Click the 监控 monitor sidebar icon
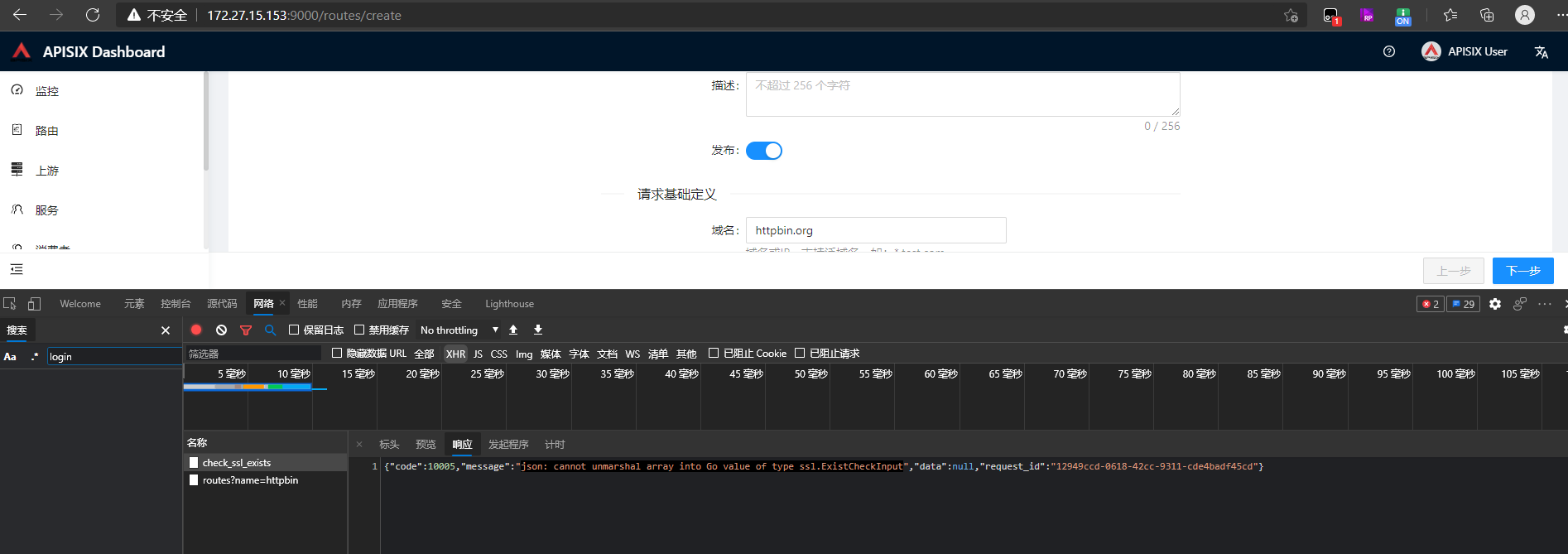Viewport: 1568px width, 554px height. click(17, 90)
